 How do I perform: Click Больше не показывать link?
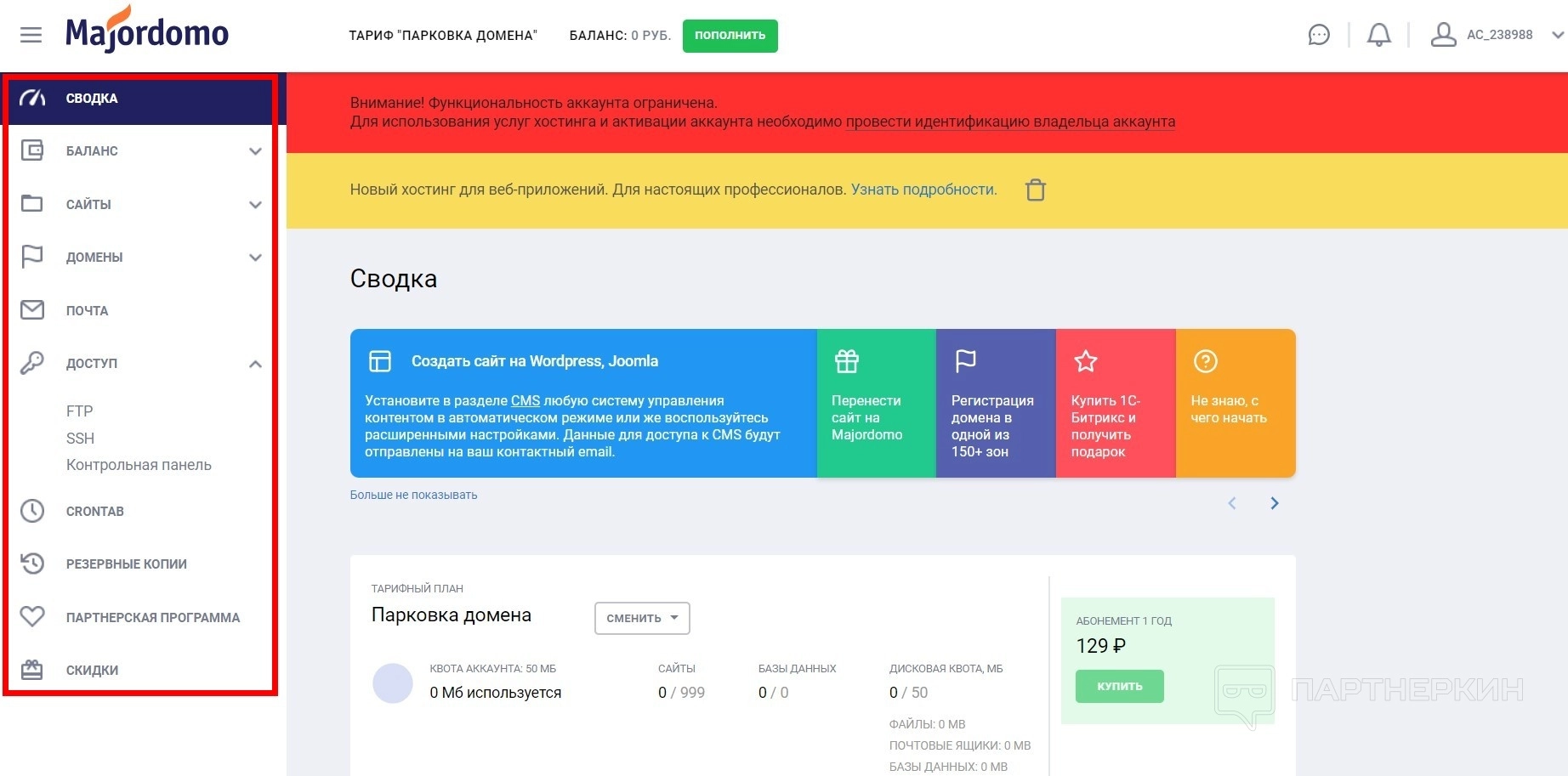413,495
